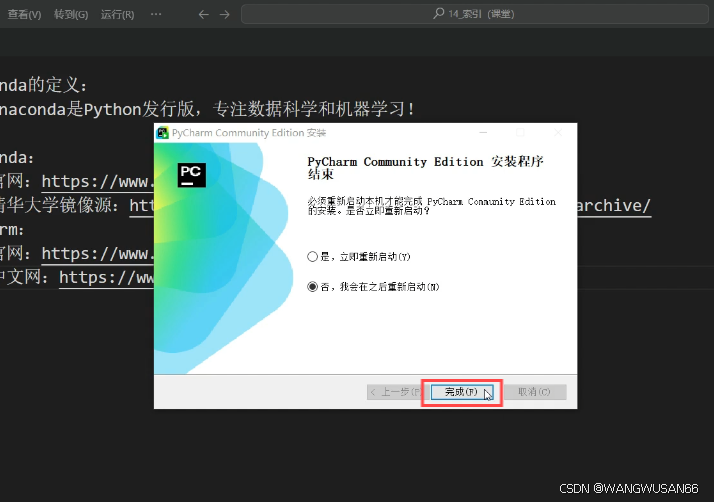Select 否，我会在之后重新启动(N) radio option

tap(373, 287)
